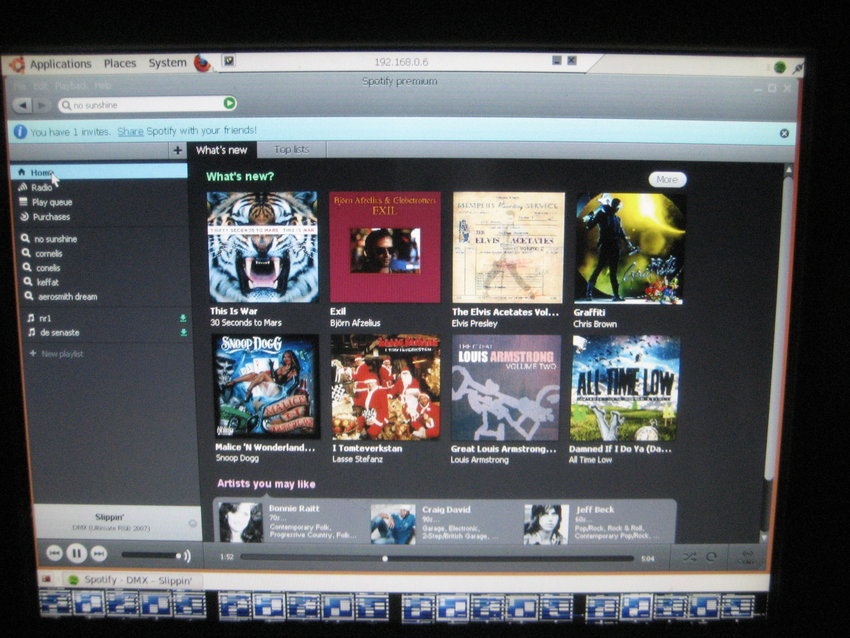Viewport: 850px width, 638px height.
Task: Open the 'nr1' playlist
Action: tap(44, 318)
